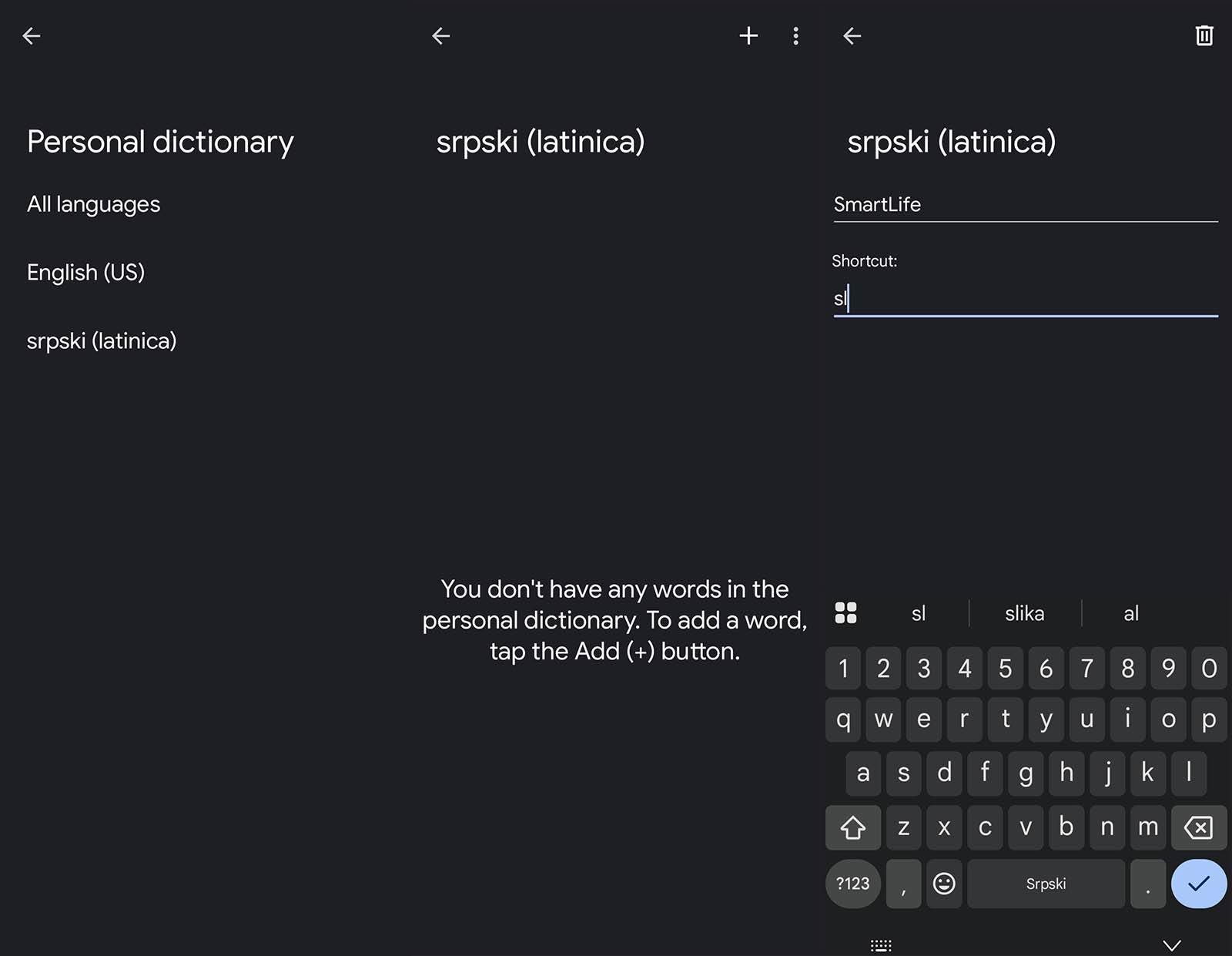This screenshot has height=956, width=1232.
Task: Choose the 'al' word suggestion
Action: tap(1130, 613)
